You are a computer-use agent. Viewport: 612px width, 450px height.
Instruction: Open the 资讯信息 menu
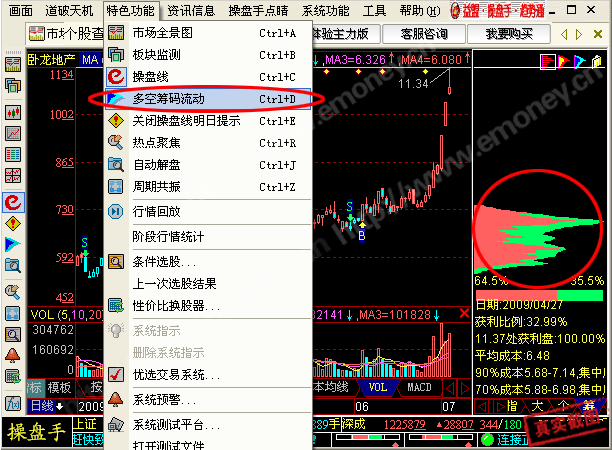tap(191, 10)
